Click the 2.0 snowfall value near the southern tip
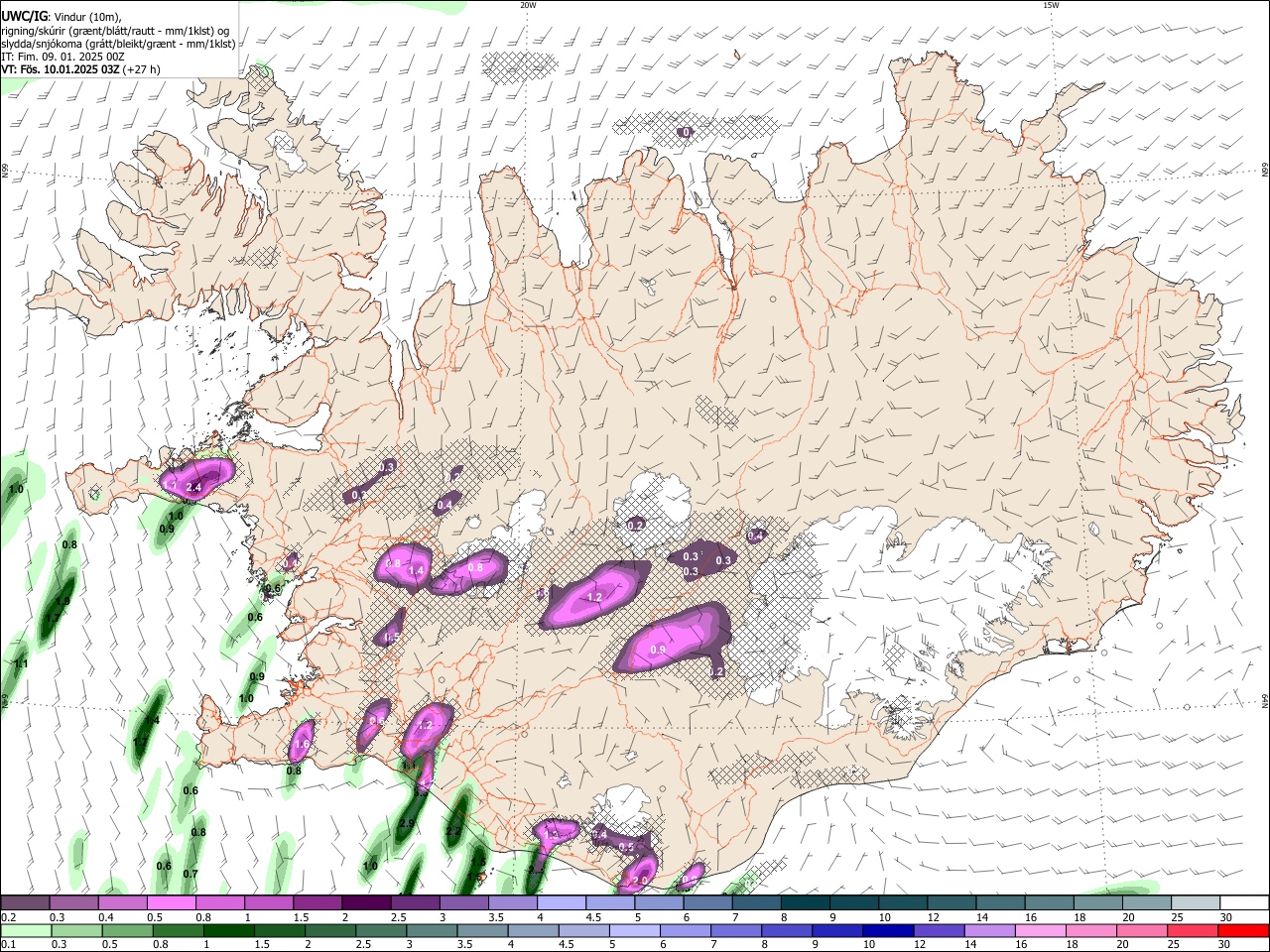 [639, 880]
